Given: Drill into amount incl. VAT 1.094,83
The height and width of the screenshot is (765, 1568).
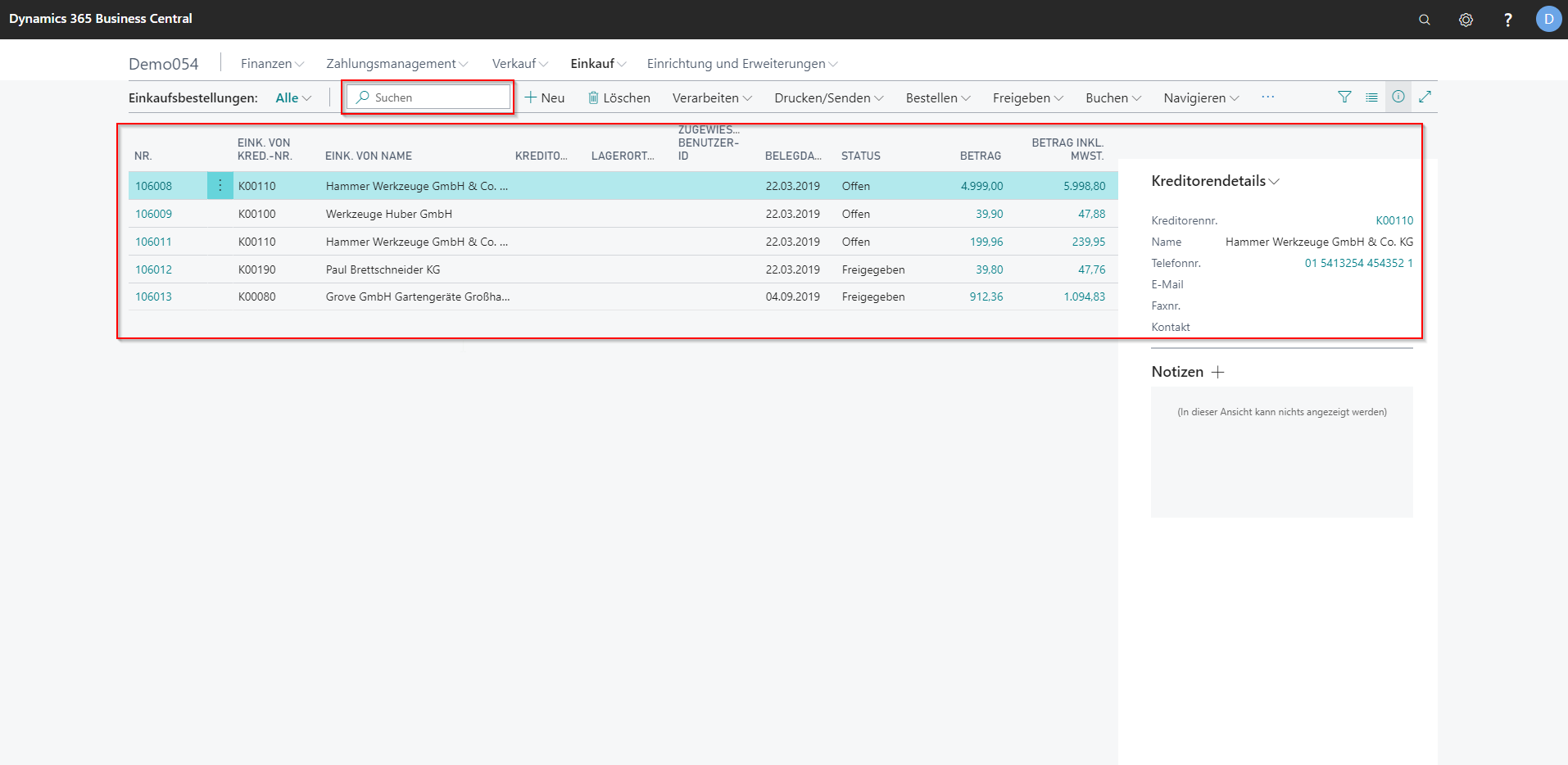Looking at the screenshot, I should pos(1084,296).
